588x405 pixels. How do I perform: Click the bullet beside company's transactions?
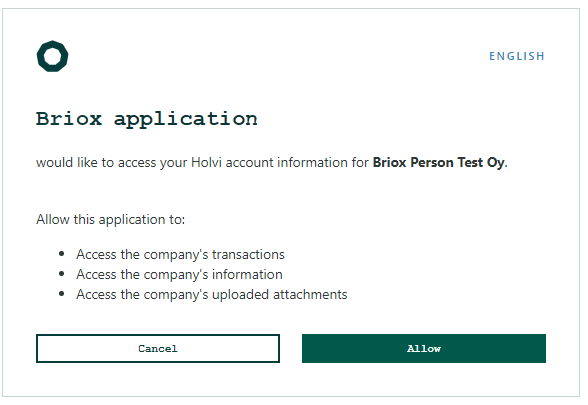(x=62, y=254)
